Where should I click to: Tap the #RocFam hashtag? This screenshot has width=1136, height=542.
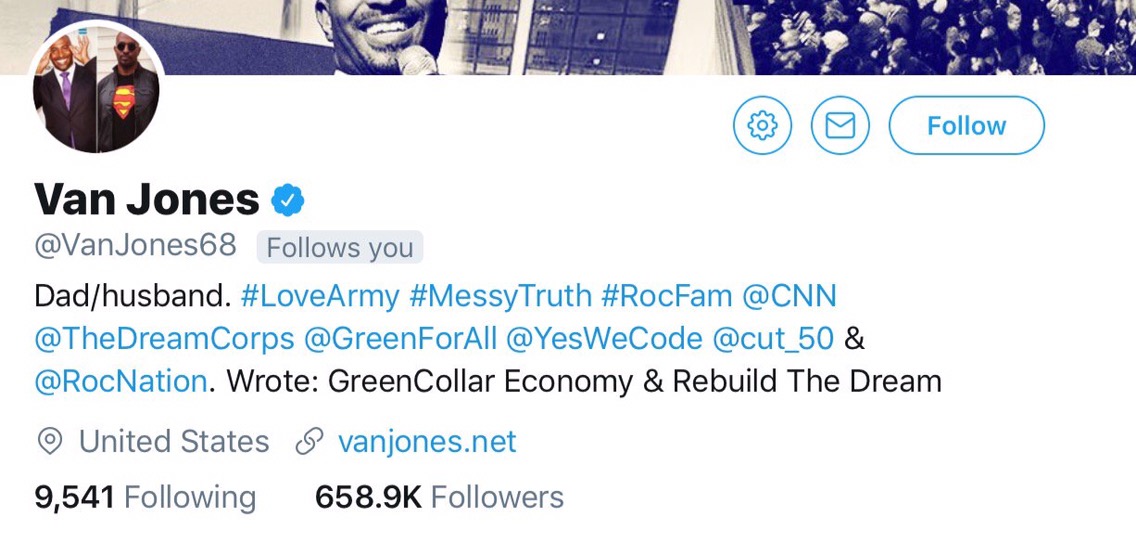(664, 296)
